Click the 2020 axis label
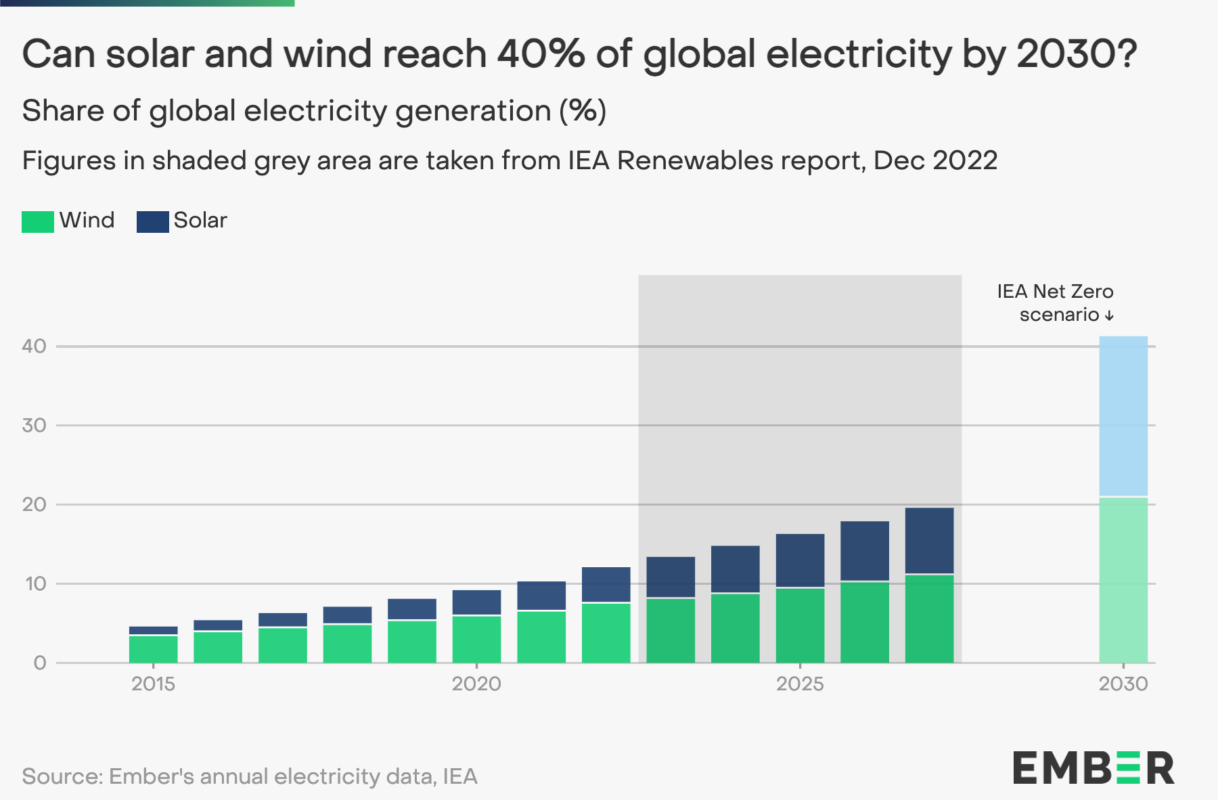 pyautogui.click(x=477, y=684)
